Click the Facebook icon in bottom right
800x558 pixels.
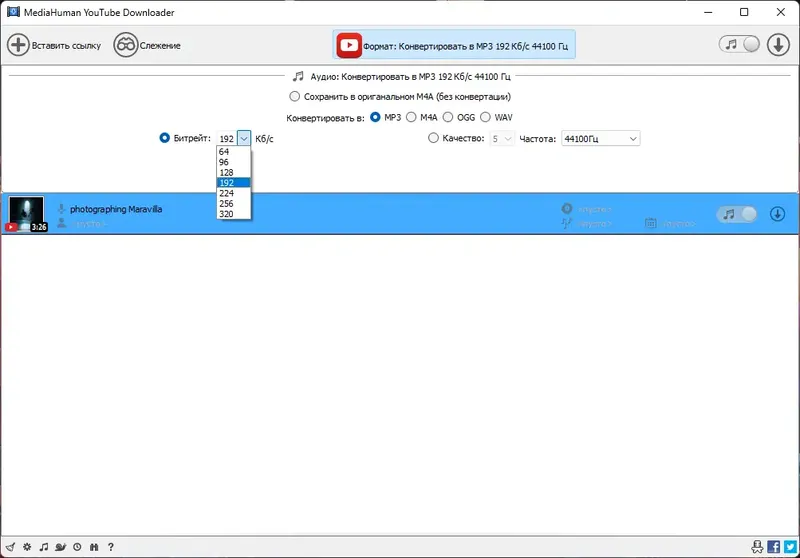click(773, 547)
